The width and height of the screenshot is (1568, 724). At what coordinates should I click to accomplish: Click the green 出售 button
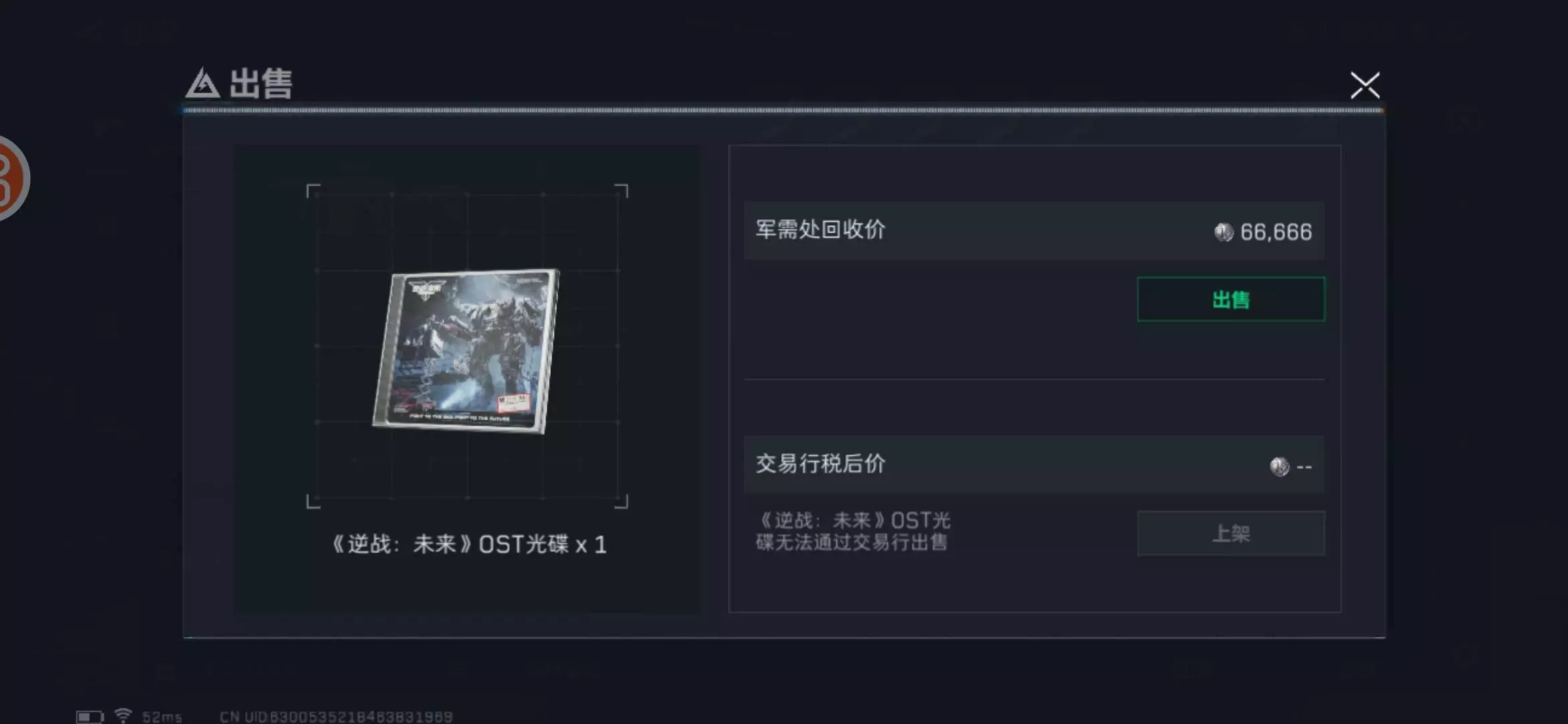[1231, 299]
